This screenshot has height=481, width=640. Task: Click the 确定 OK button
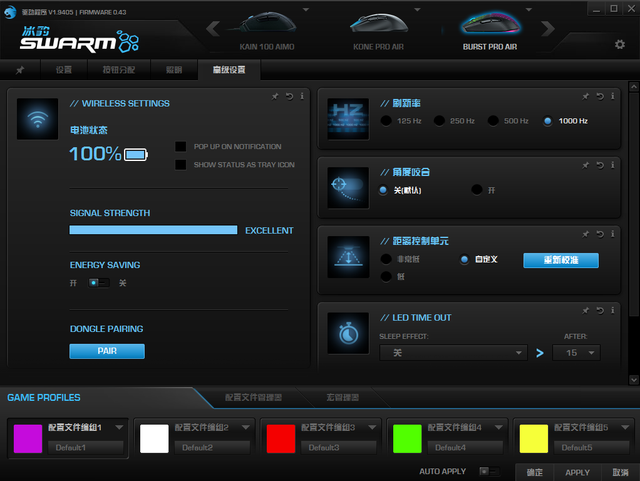point(534,472)
